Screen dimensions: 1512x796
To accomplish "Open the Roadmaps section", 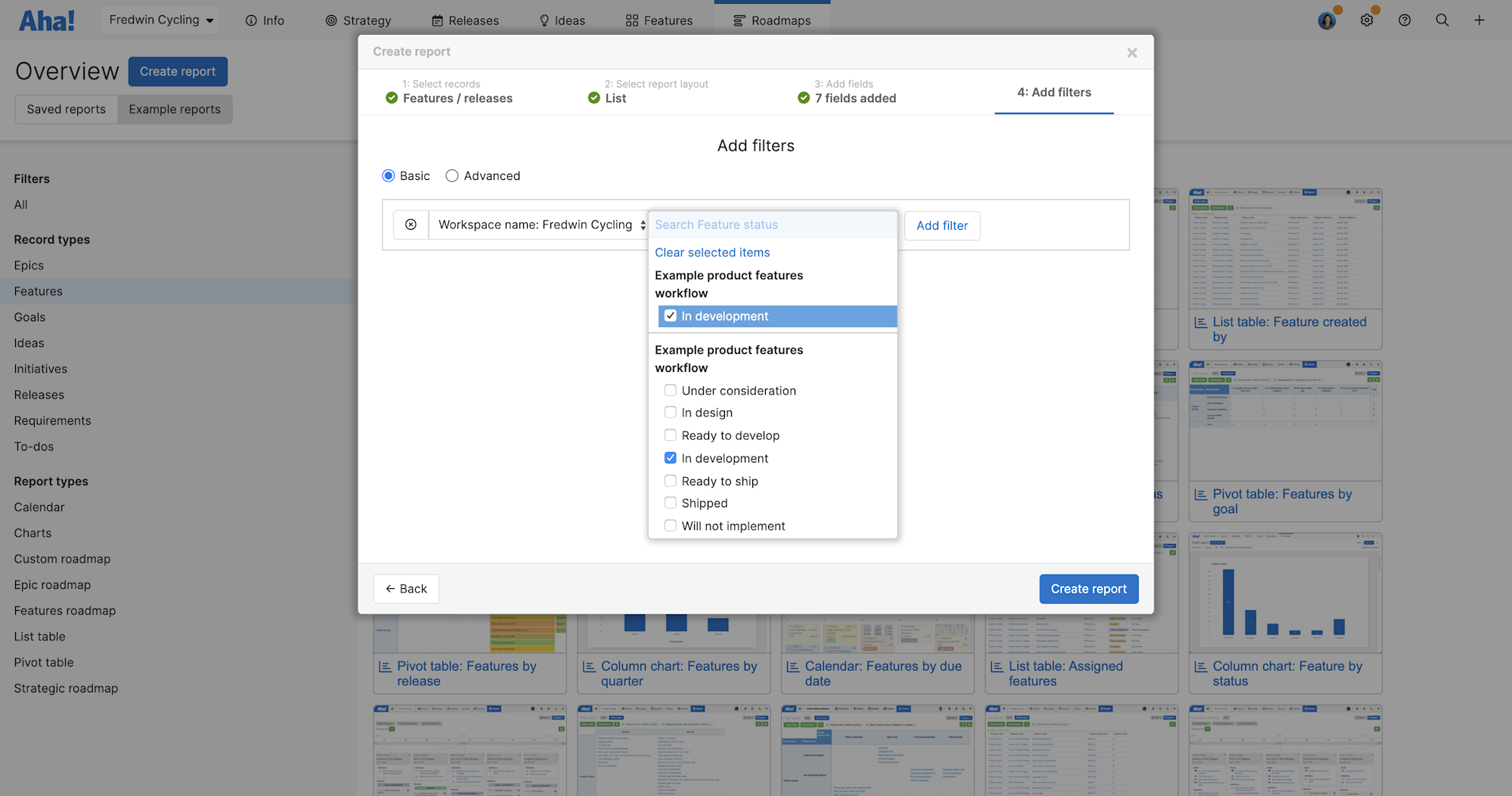I will click(x=772, y=20).
